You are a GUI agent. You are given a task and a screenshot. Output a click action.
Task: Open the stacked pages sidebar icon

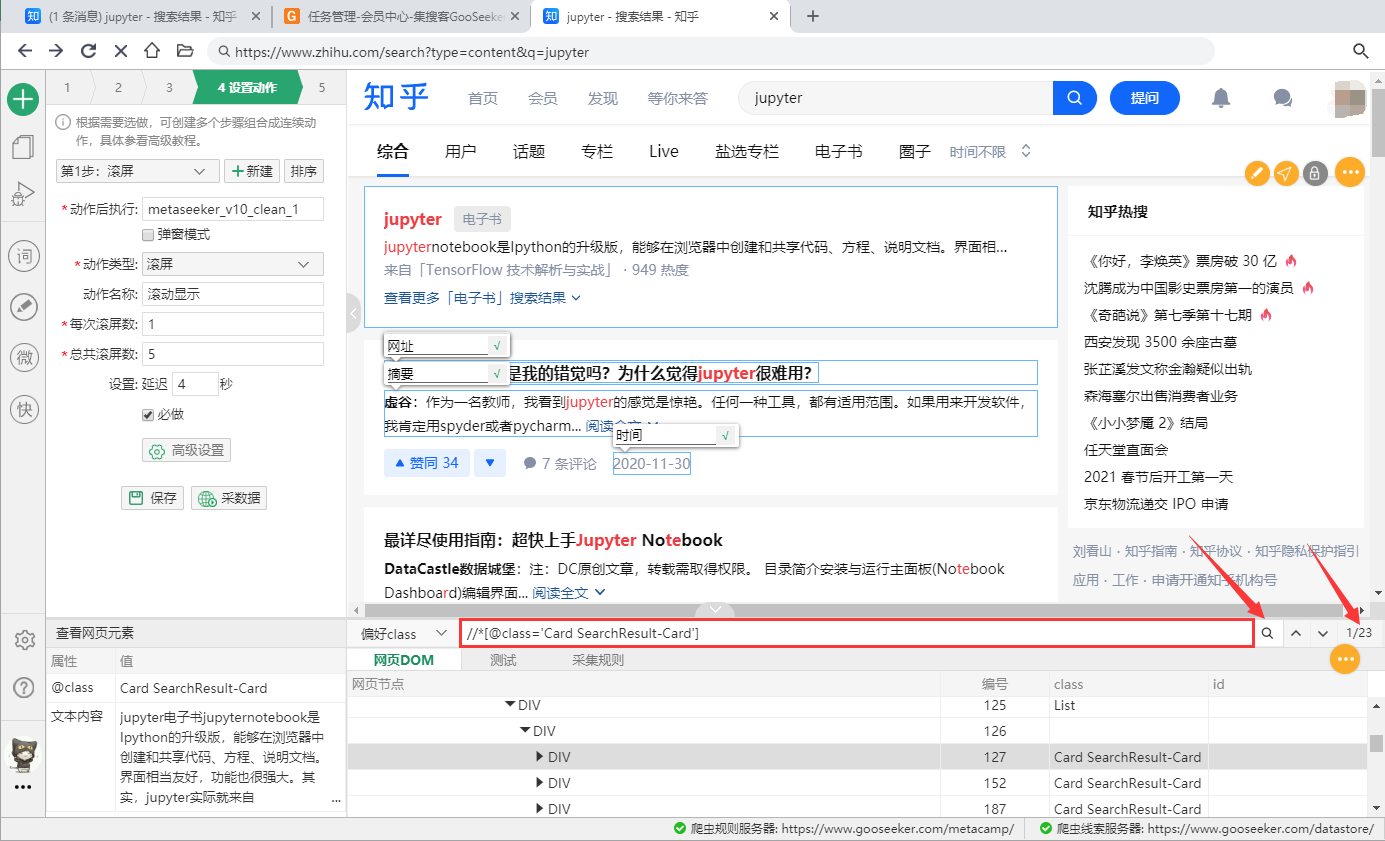[x=23, y=148]
